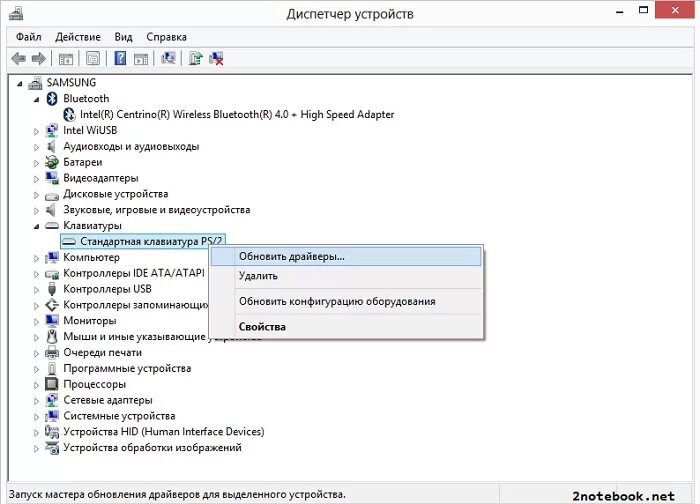
Task: Expand the Intel WiUSB category
Action: click(x=37, y=131)
